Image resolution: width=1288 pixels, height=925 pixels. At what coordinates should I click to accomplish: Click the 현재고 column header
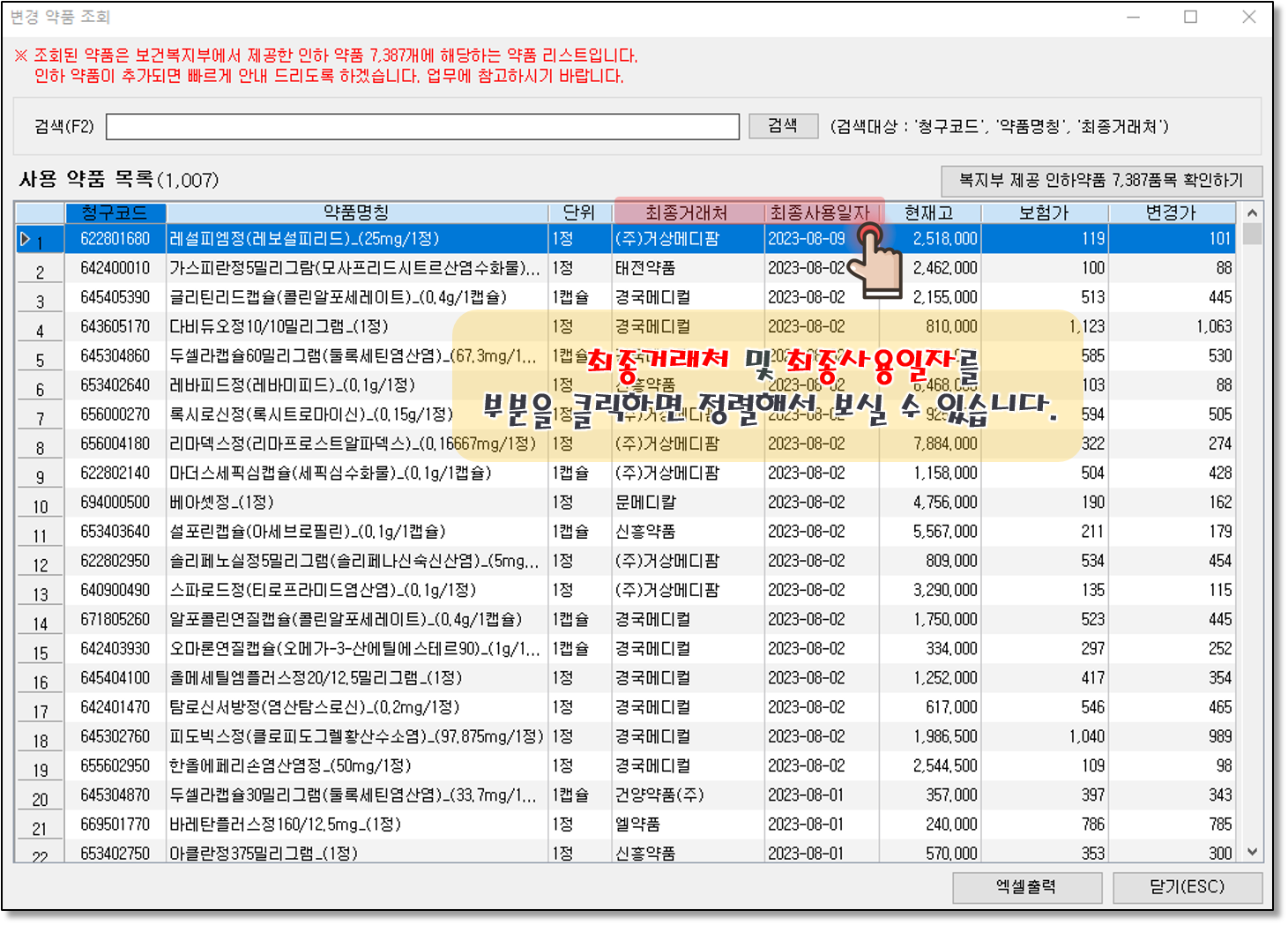[928, 213]
